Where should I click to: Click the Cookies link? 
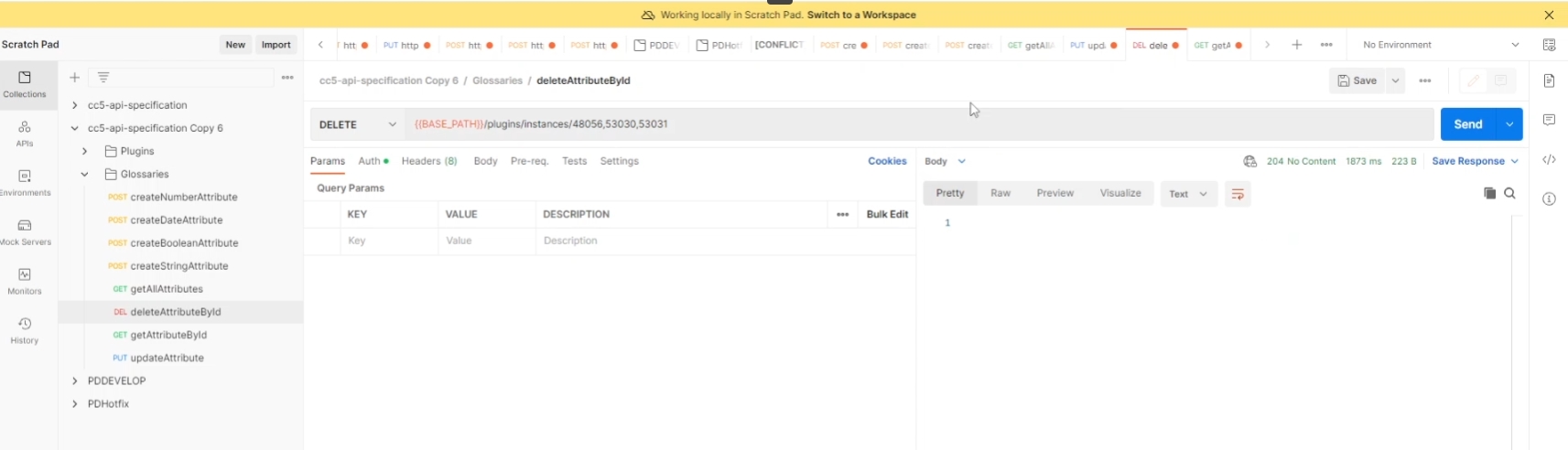[887, 161]
